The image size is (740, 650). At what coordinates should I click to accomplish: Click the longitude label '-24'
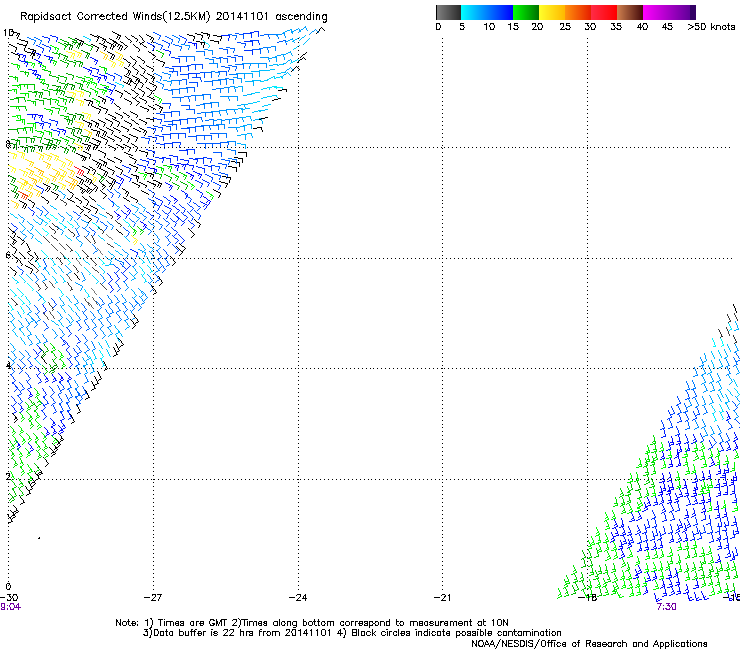298,598
